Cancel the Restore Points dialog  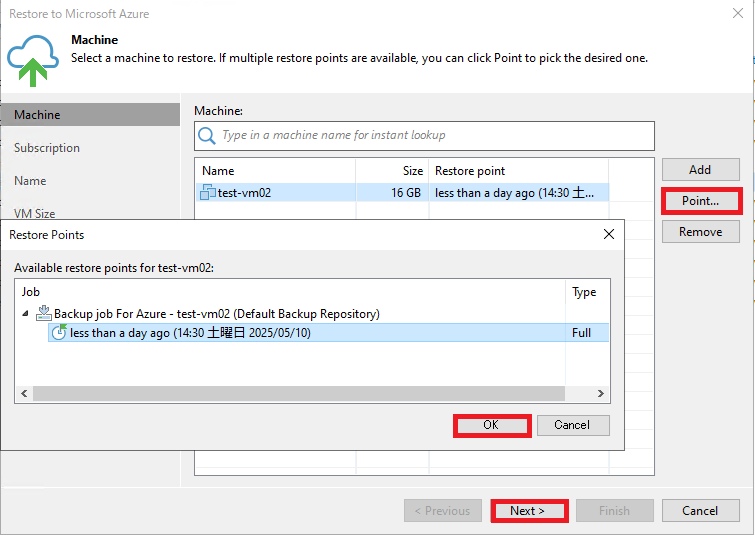click(x=573, y=425)
